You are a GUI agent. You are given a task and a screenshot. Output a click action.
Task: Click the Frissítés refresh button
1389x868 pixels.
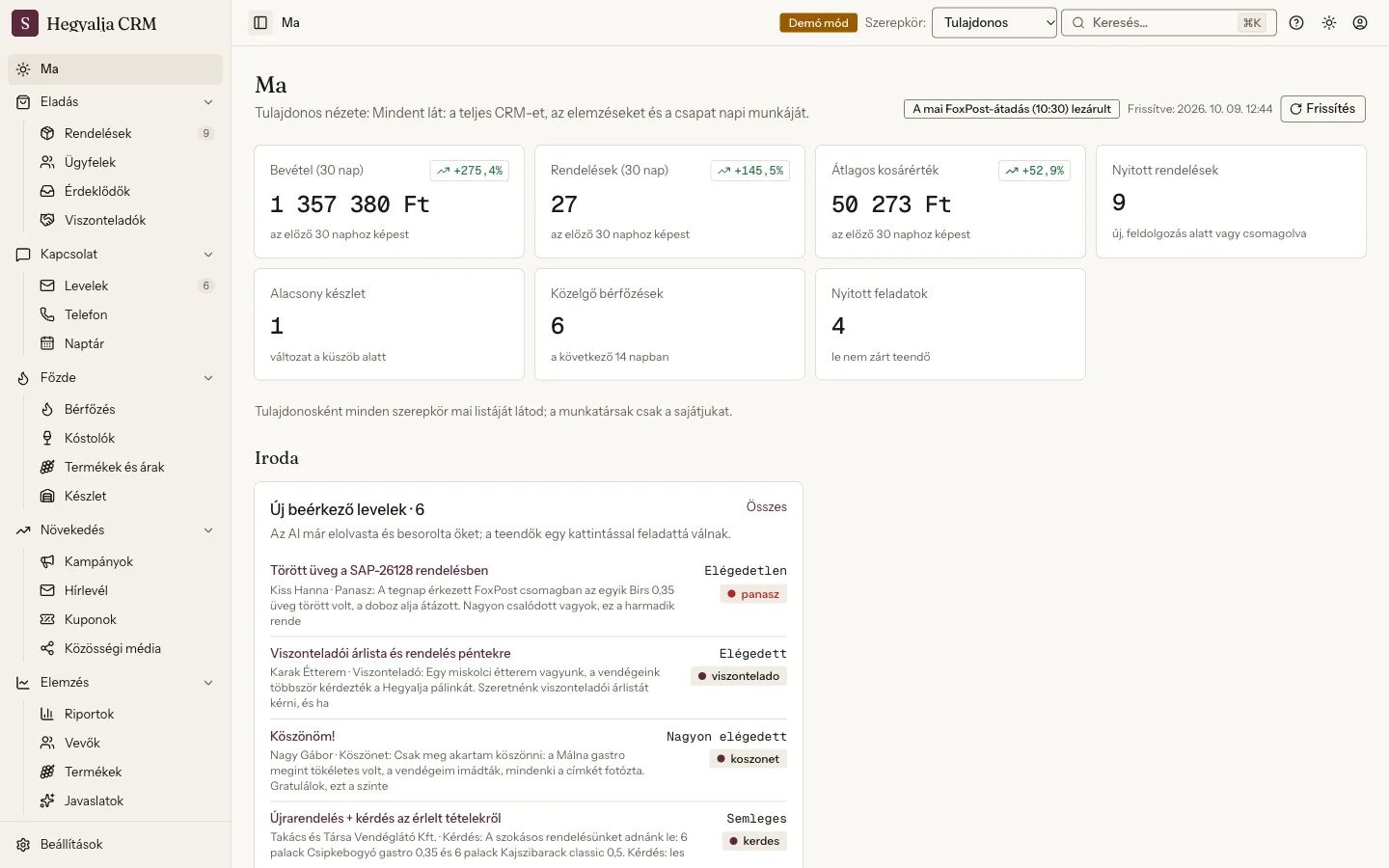point(1322,109)
